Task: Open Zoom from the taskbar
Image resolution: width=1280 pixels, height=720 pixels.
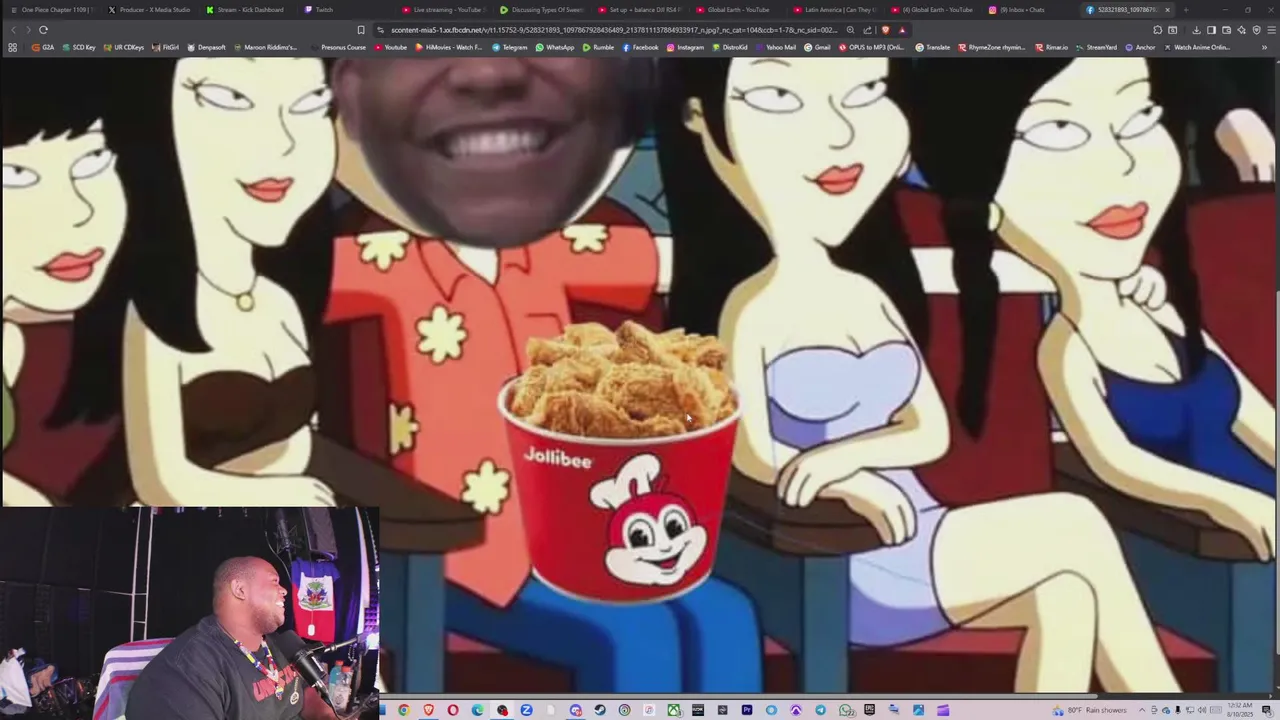Action: click(x=525, y=710)
